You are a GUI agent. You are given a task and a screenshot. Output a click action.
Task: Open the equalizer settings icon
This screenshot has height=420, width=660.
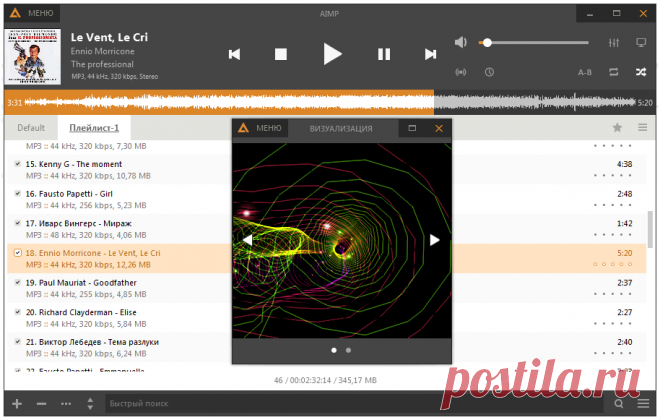614,43
